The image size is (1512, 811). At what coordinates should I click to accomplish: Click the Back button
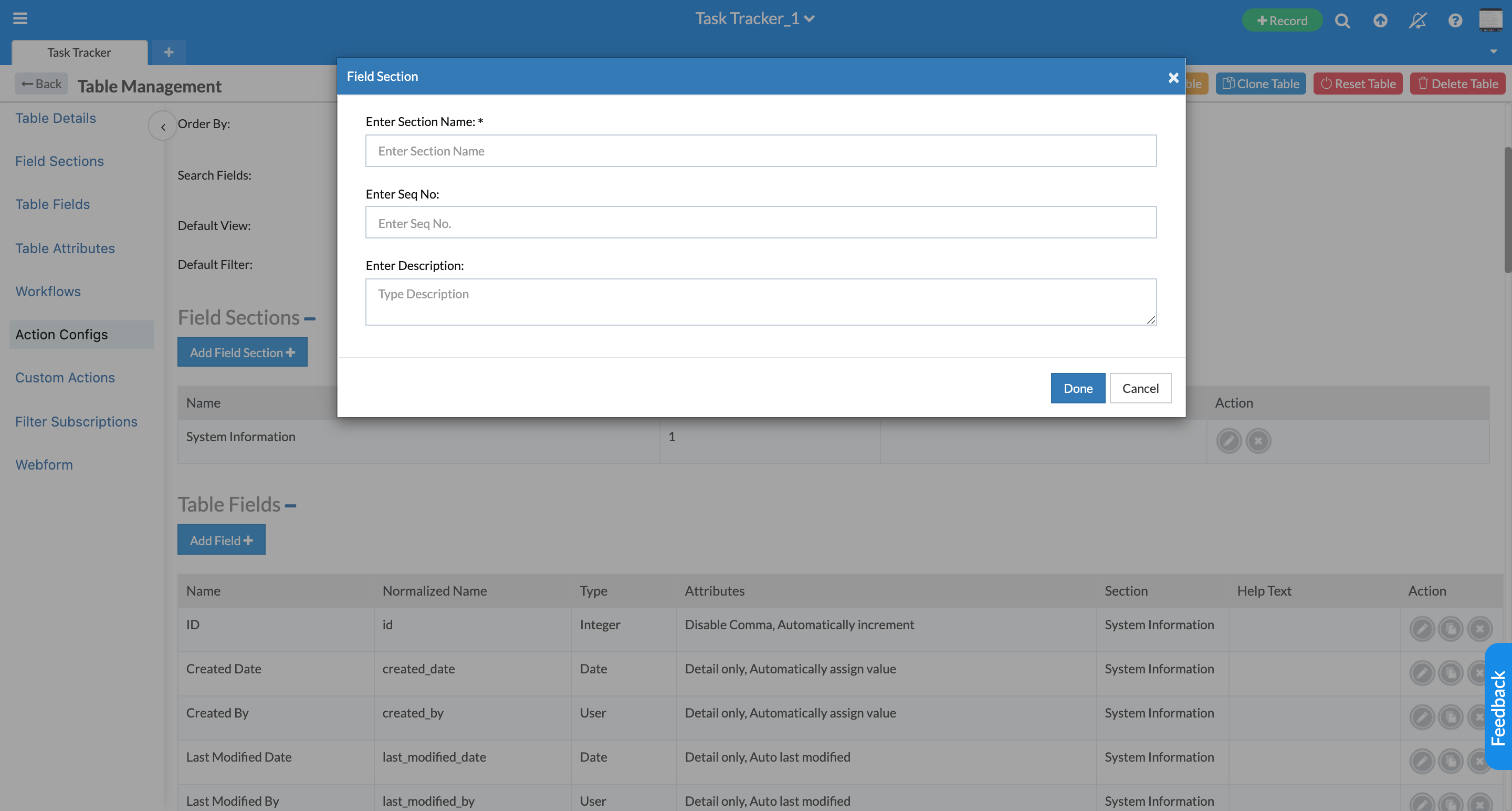pos(41,84)
